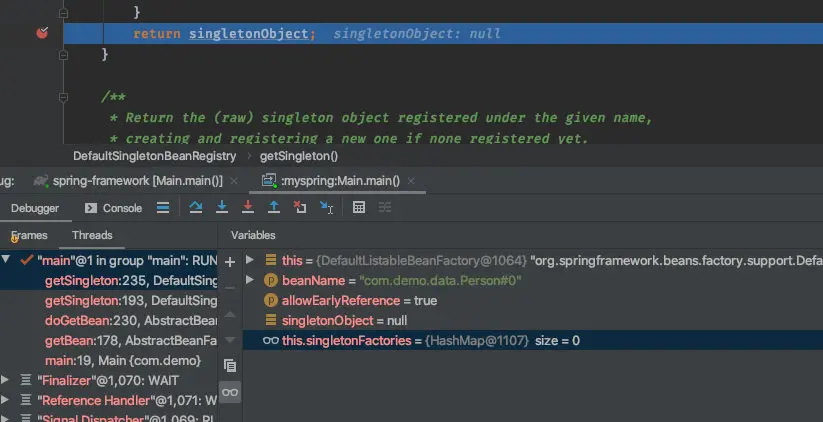Viewport: 823px width, 422px height.
Task: Move watch down arrow icon
Action: coord(230,340)
